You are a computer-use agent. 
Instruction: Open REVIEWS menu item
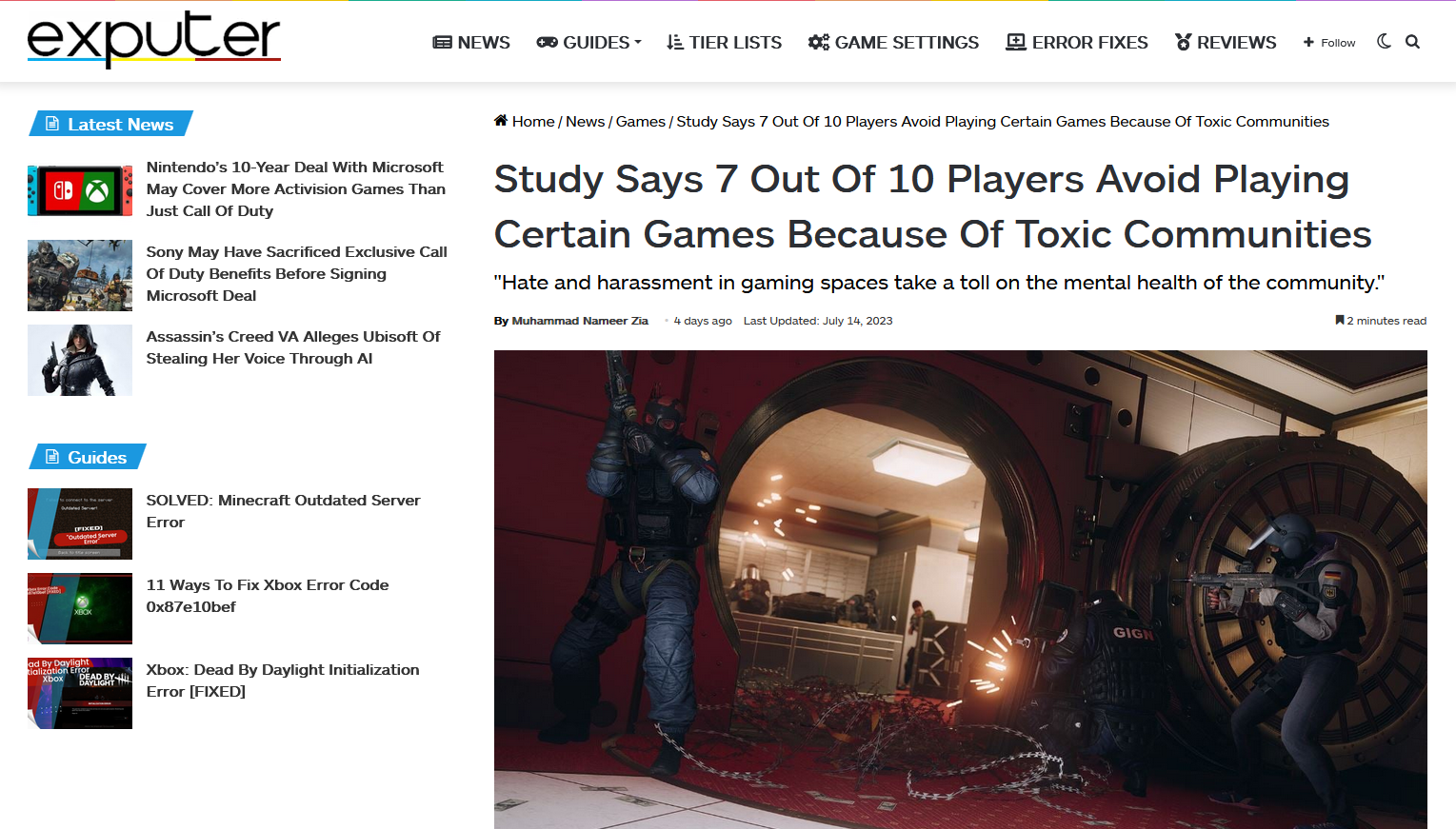1226,43
